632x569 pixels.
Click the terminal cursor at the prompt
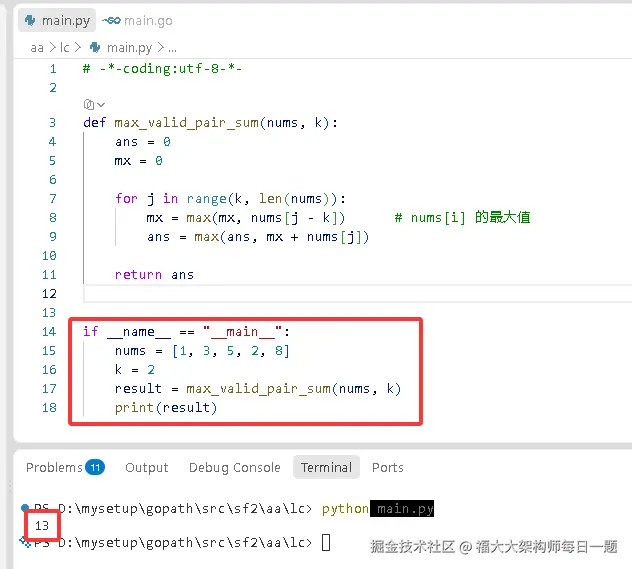click(x=326, y=542)
